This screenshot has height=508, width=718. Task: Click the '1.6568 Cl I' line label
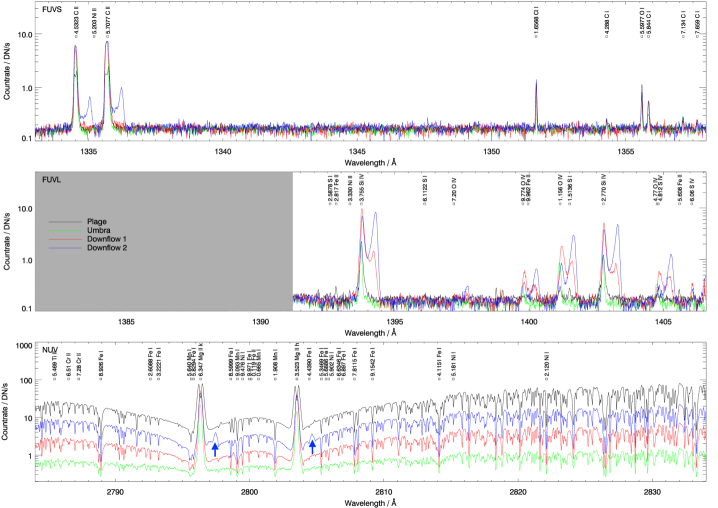click(x=536, y=20)
